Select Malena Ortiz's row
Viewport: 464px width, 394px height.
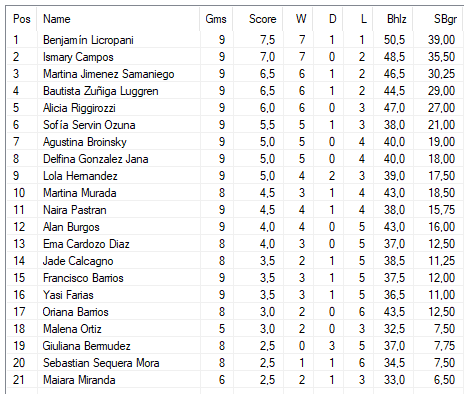coord(235,329)
